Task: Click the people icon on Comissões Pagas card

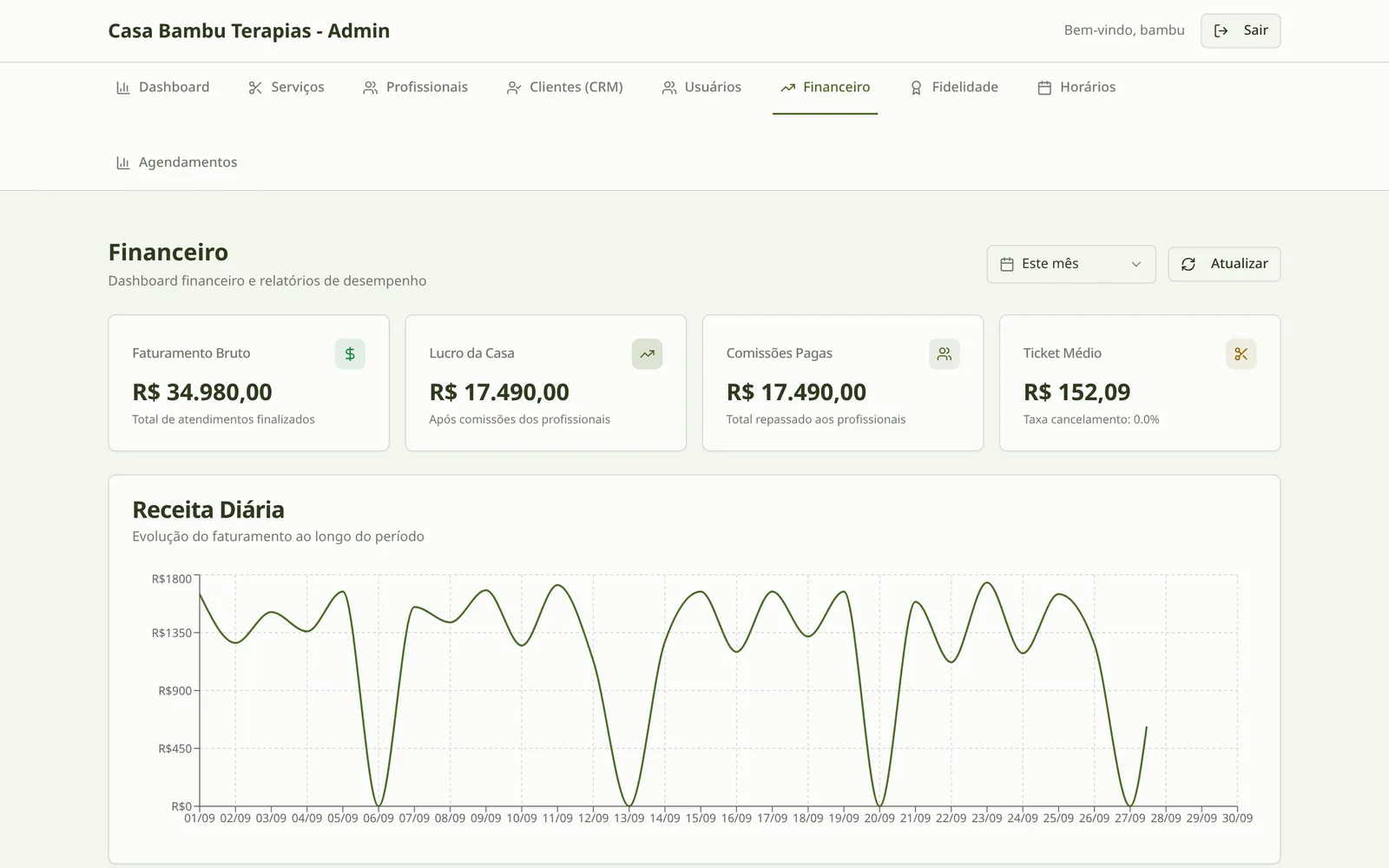Action: pos(945,354)
